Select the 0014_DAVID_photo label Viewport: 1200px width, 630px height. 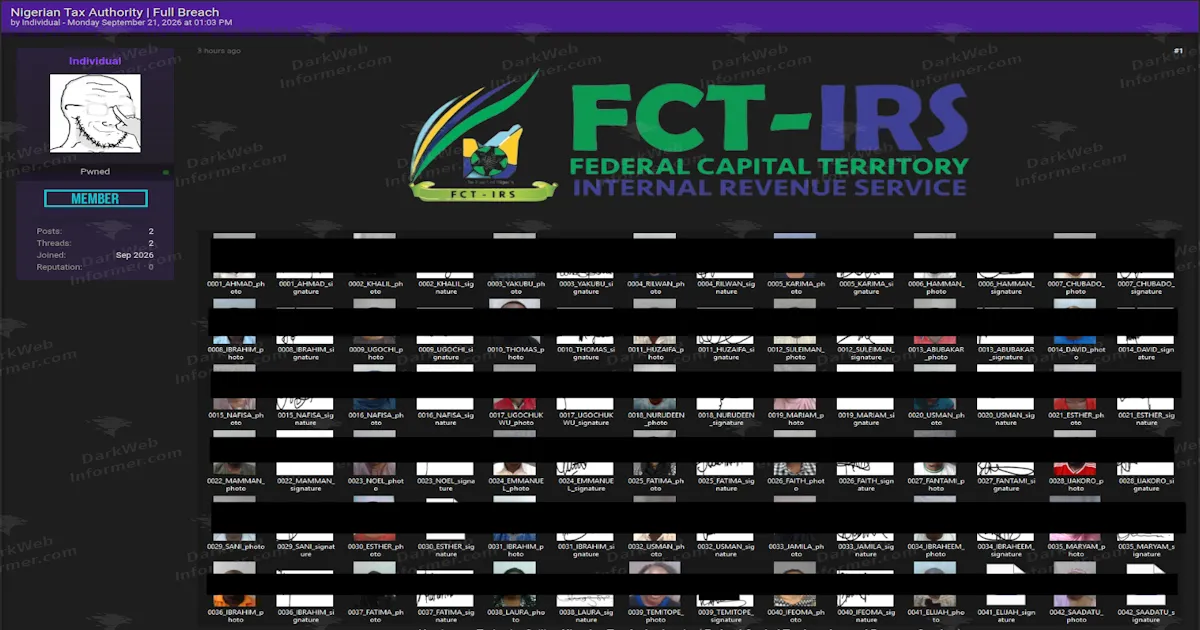pyautogui.click(x=1076, y=353)
